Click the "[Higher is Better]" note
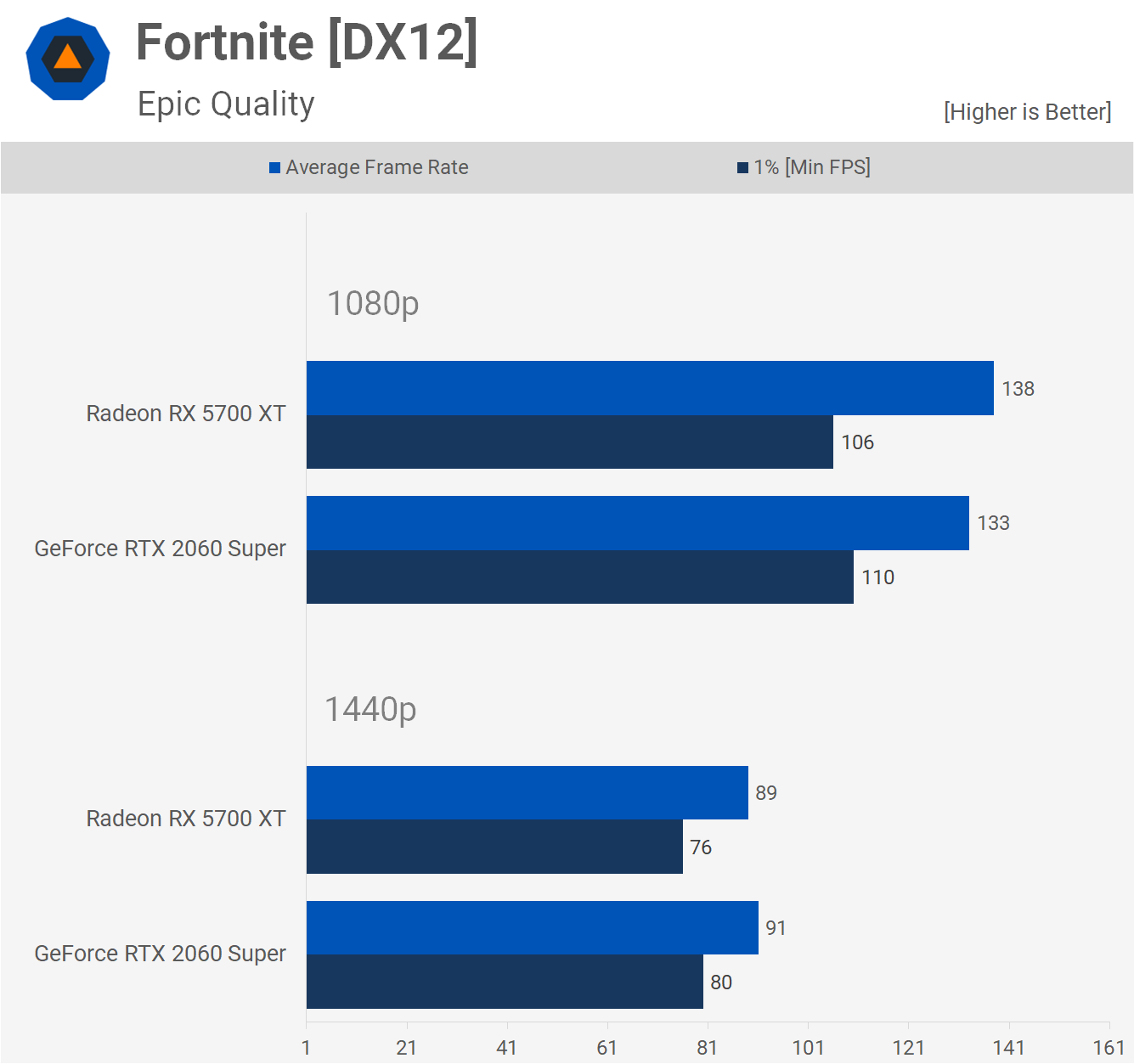1134x1064 pixels. [1027, 112]
